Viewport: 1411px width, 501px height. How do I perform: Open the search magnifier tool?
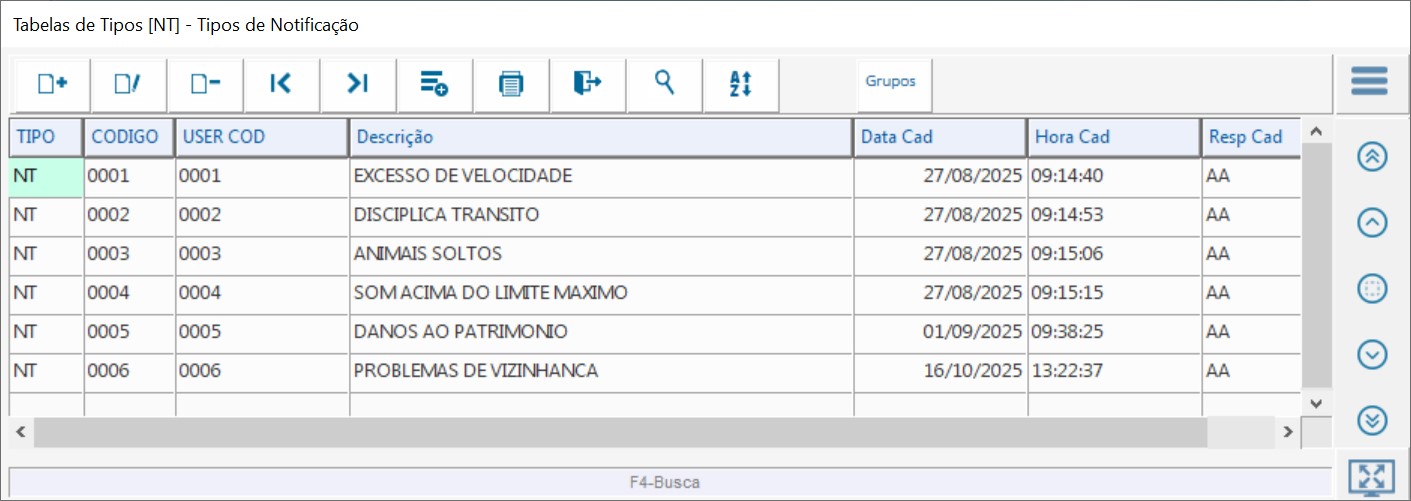664,84
